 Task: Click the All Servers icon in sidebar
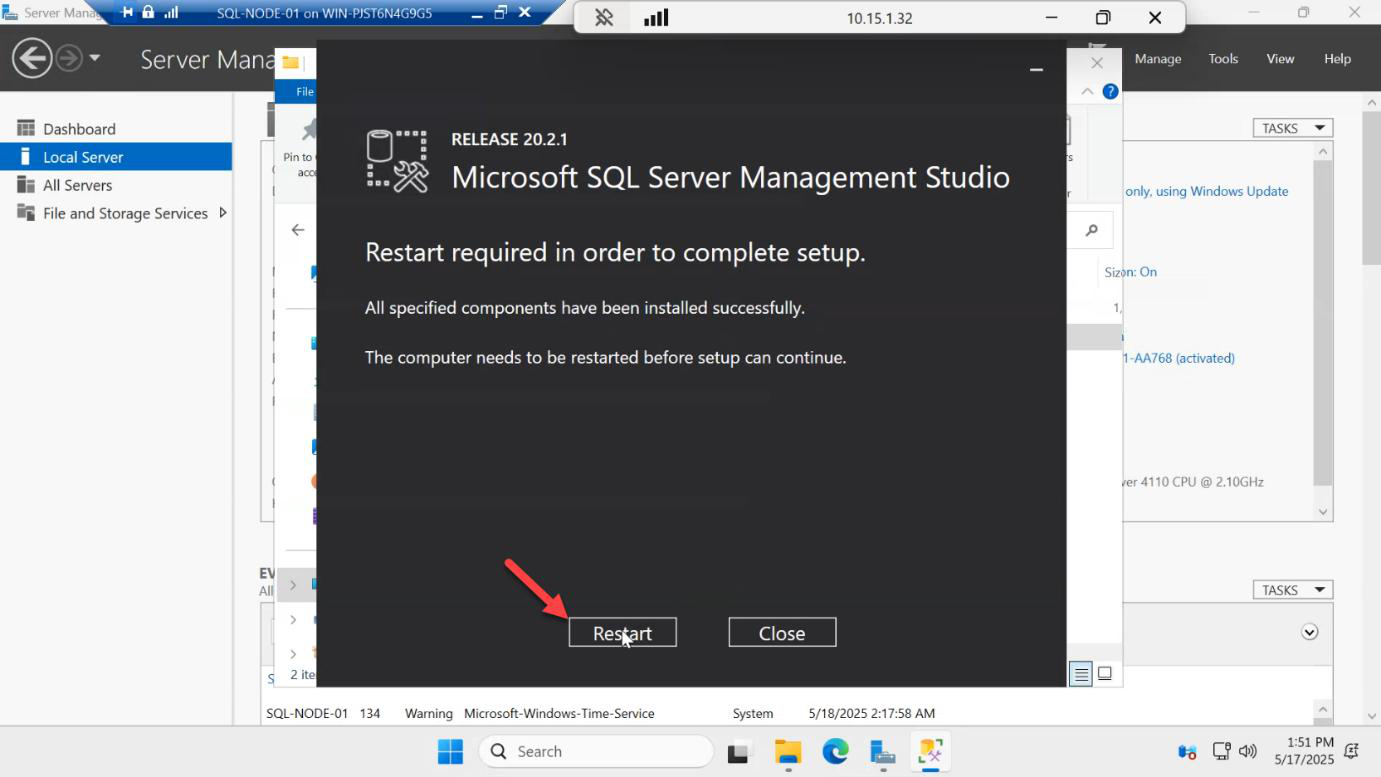click(x=26, y=185)
